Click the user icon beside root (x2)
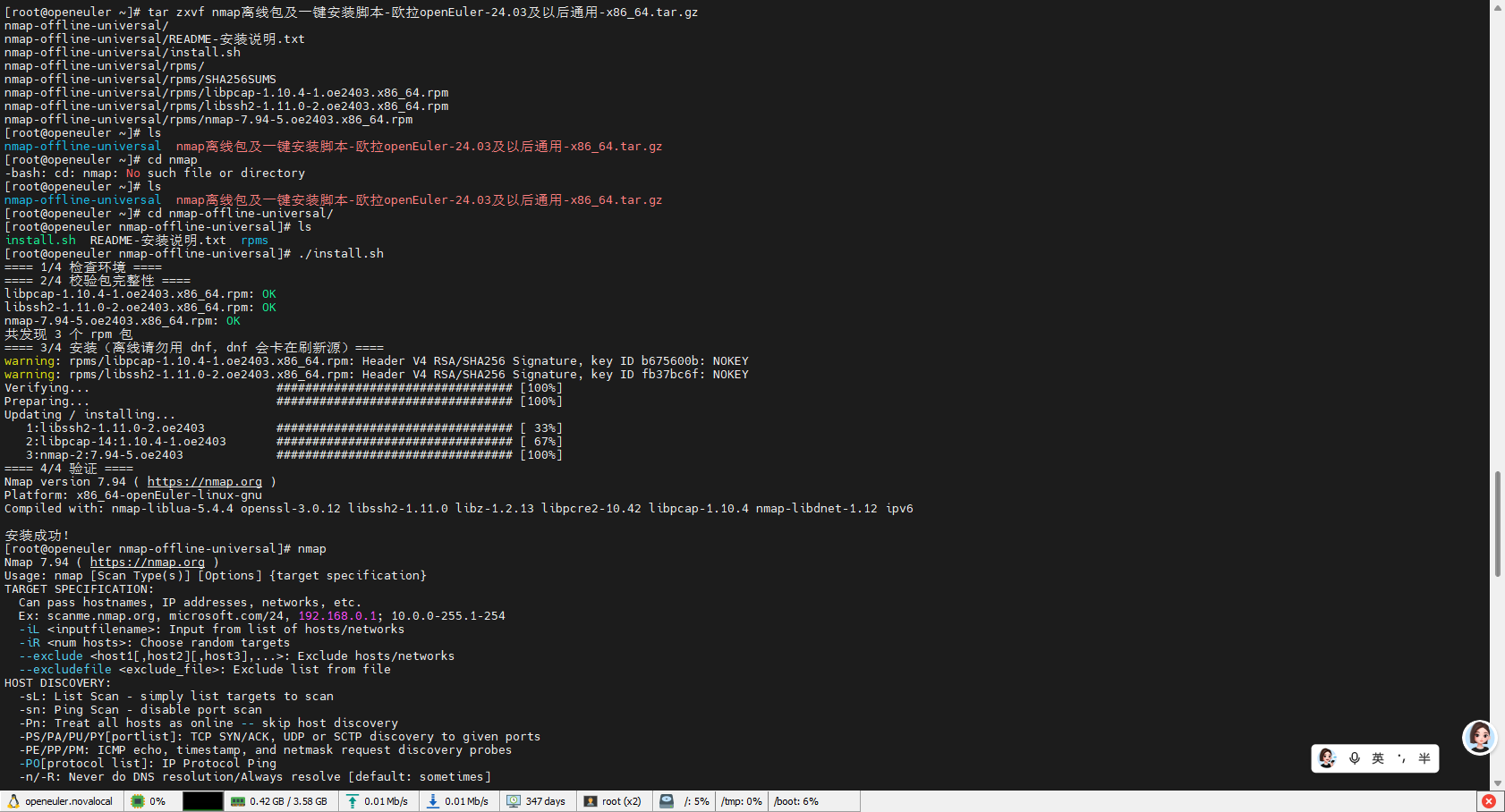 click(591, 801)
